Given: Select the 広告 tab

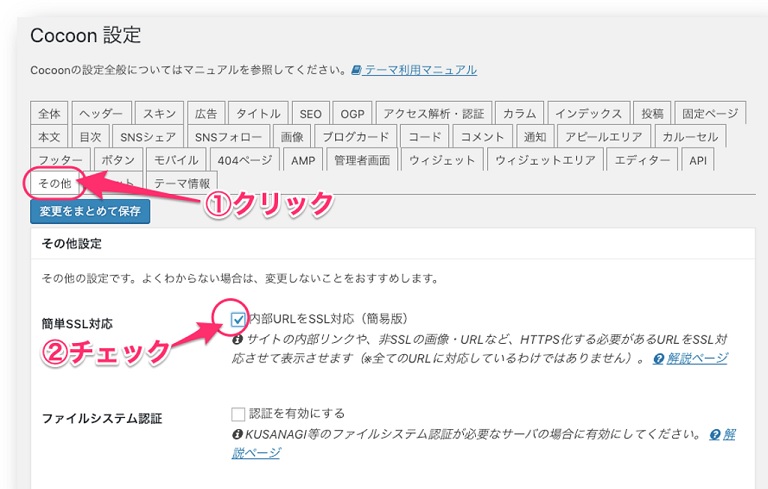Looking at the screenshot, I should point(206,114).
